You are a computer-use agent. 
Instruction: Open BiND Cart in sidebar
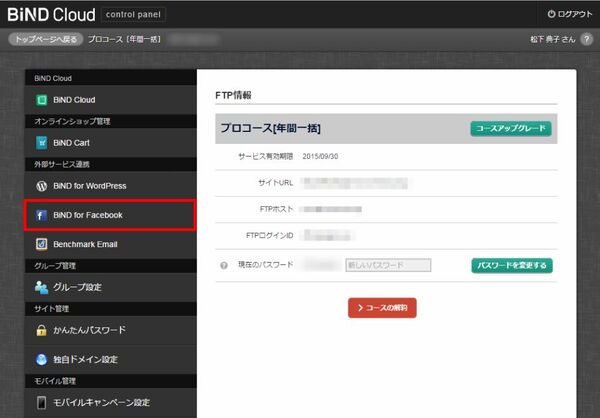111,143
